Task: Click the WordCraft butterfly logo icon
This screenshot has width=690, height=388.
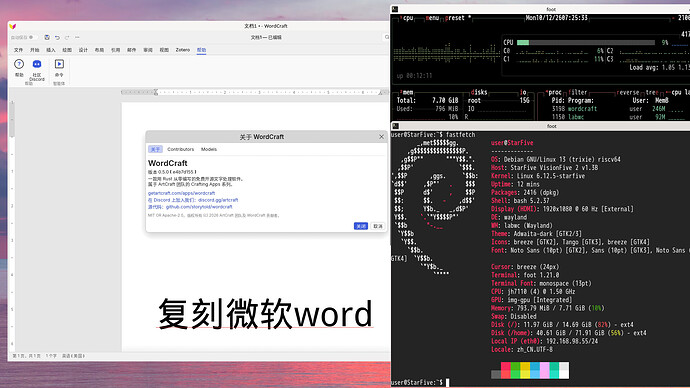Action: pyautogui.click(x=12, y=26)
